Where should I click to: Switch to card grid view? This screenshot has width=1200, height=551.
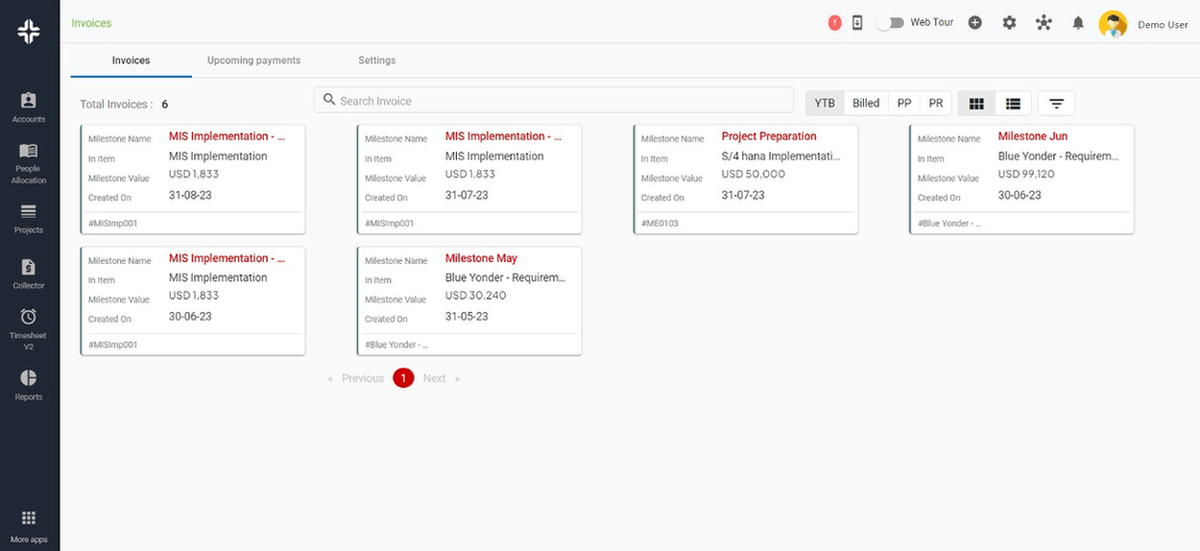977,103
